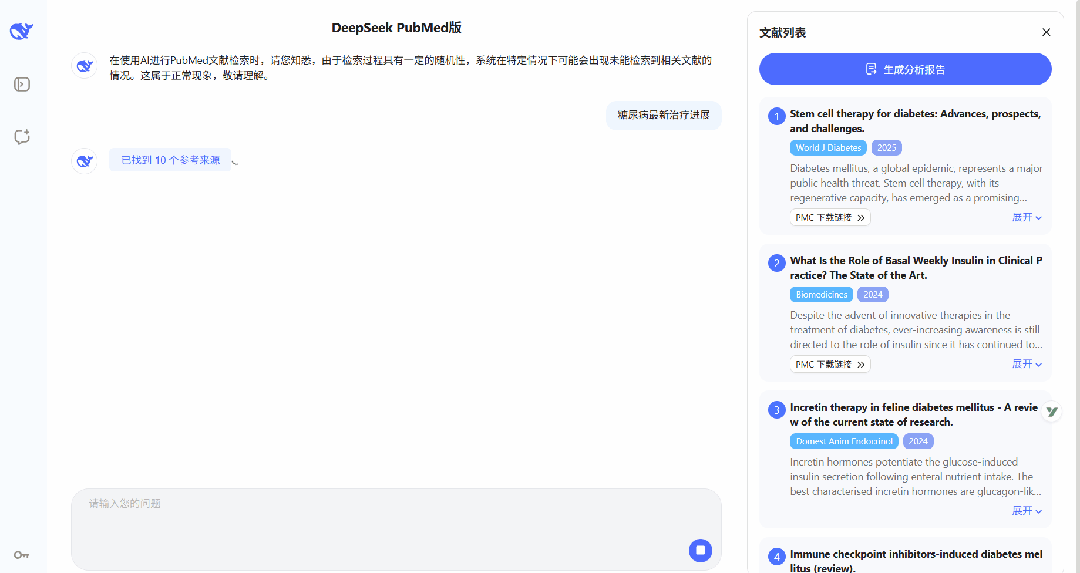The image size is (1080, 573).
Task: Click the 生成分析报告 document icon
Action: click(x=871, y=70)
